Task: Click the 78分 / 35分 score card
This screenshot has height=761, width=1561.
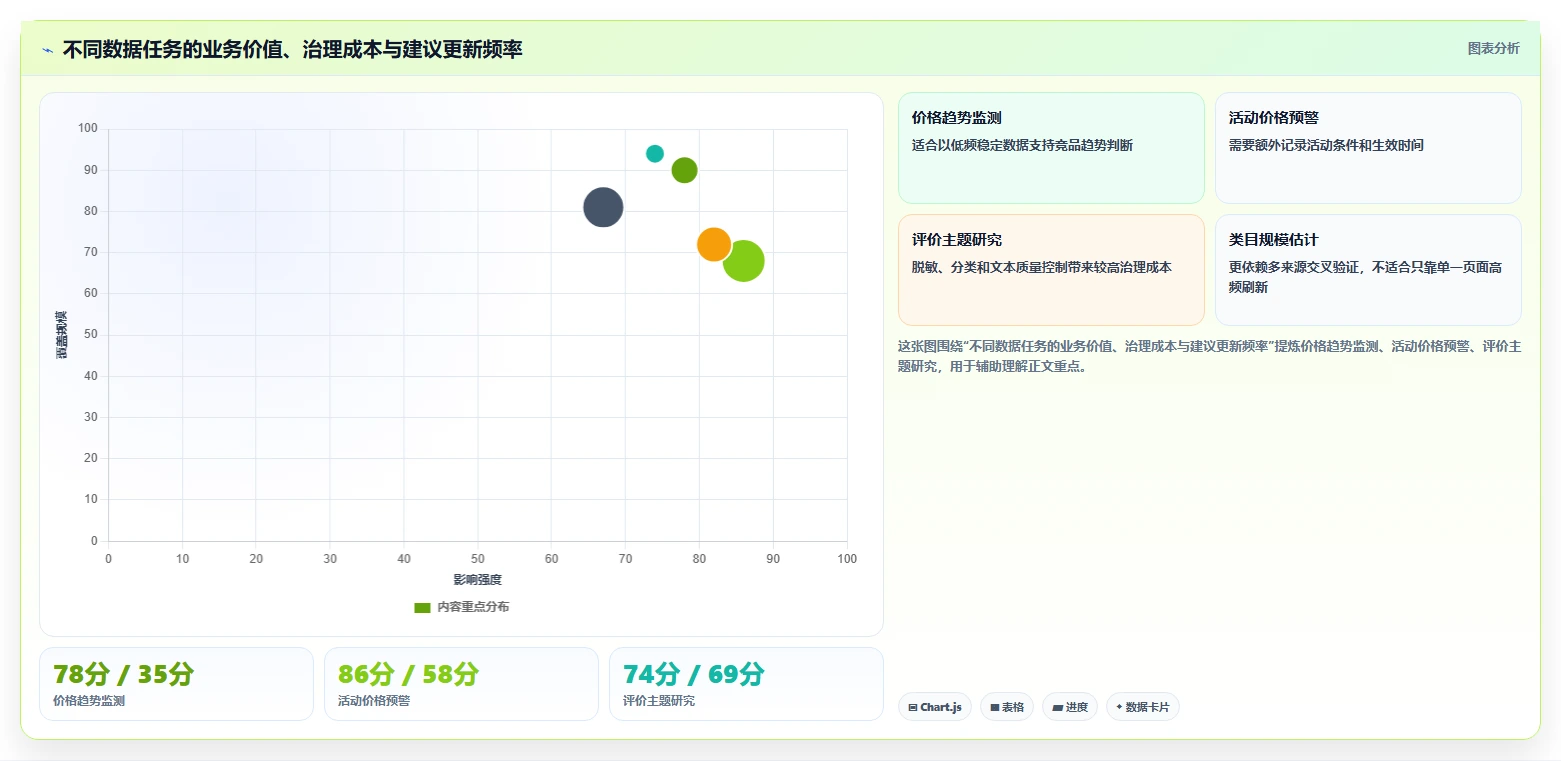Action: [x=176, y=684]
